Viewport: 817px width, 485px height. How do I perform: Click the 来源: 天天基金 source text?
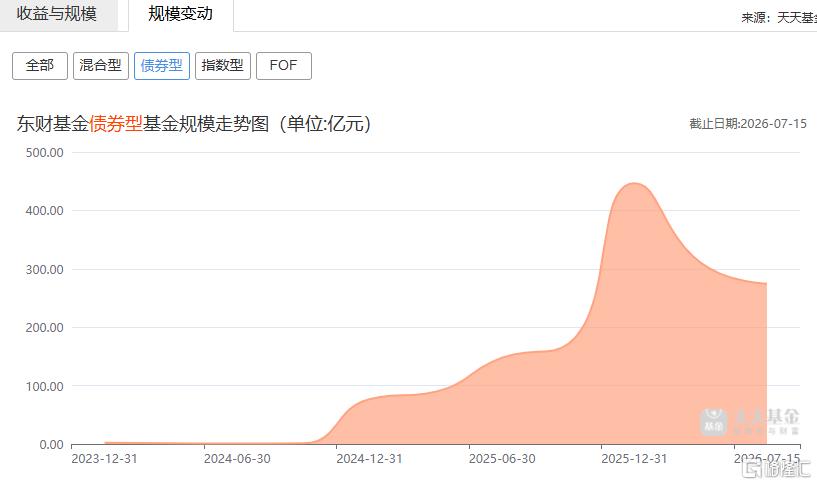pos(779,18)
